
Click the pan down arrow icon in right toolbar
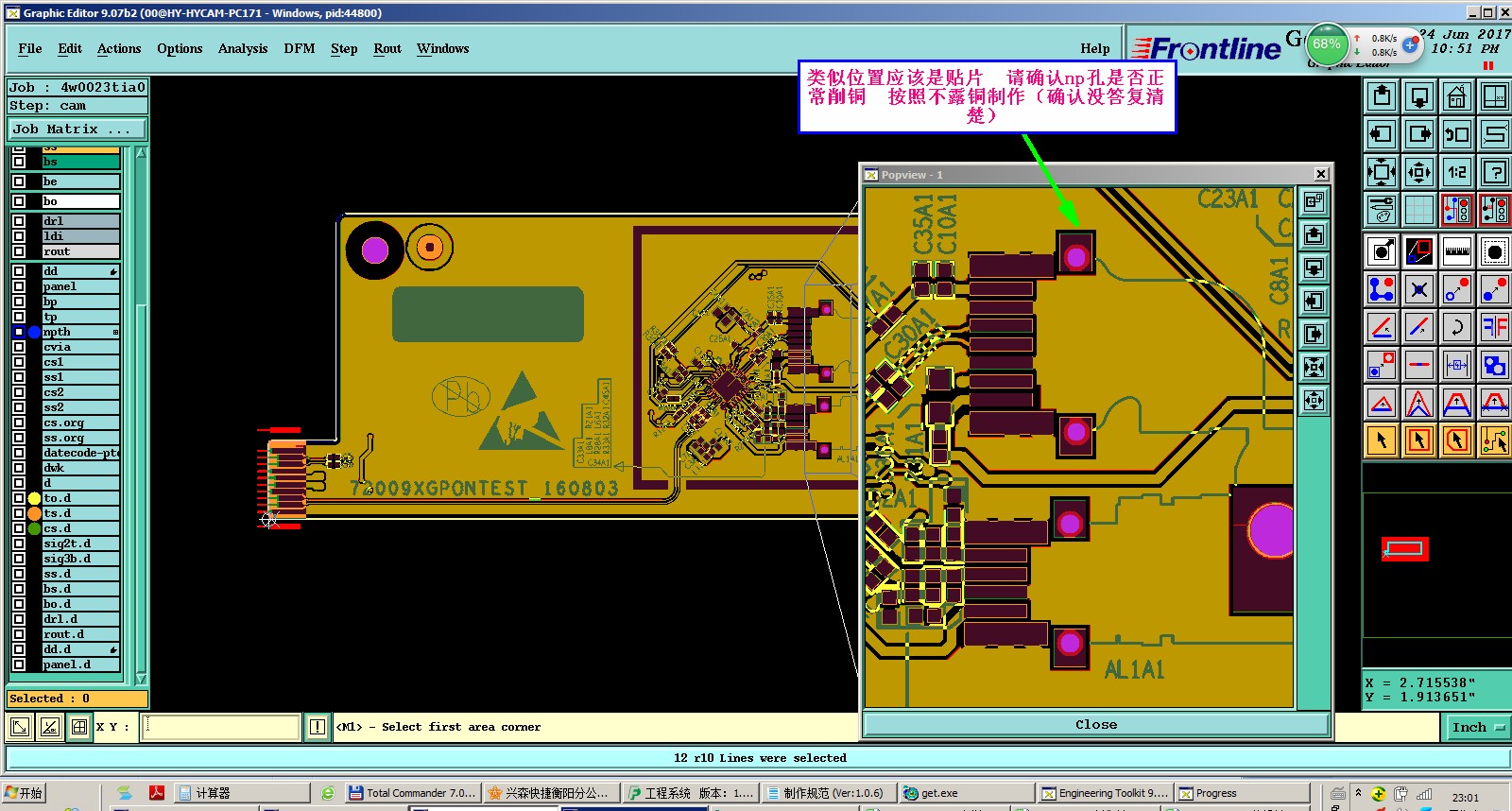point(1419,96)
